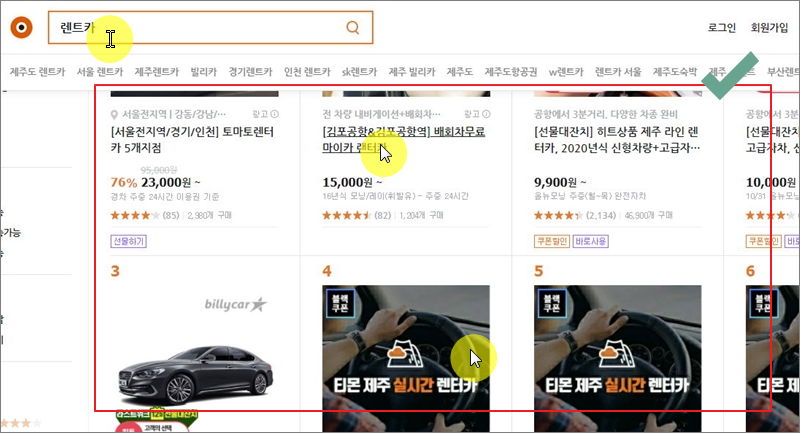Select related keyword 렌트카 서울

618,72
